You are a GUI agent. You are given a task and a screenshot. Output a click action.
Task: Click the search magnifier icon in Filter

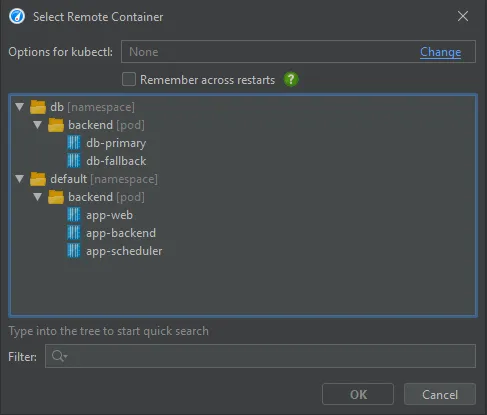[59, 356]
